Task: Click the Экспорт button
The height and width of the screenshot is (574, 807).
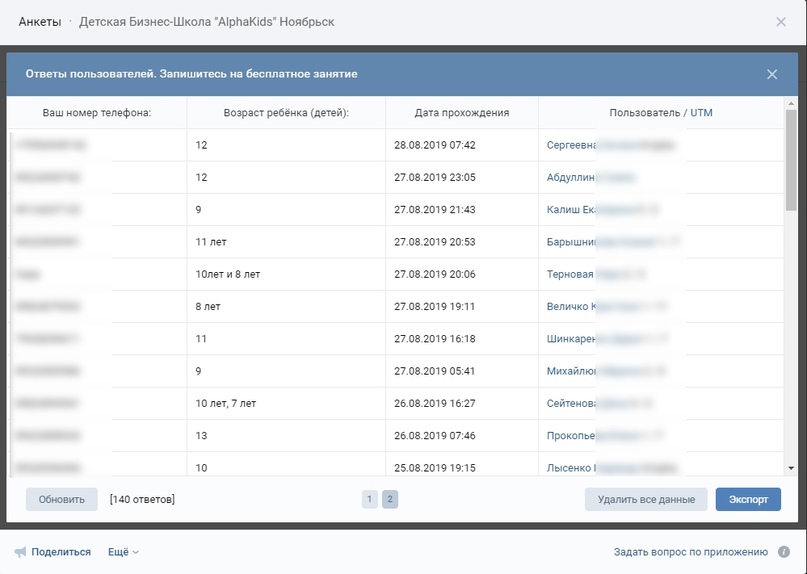Action: pos(748,499)
